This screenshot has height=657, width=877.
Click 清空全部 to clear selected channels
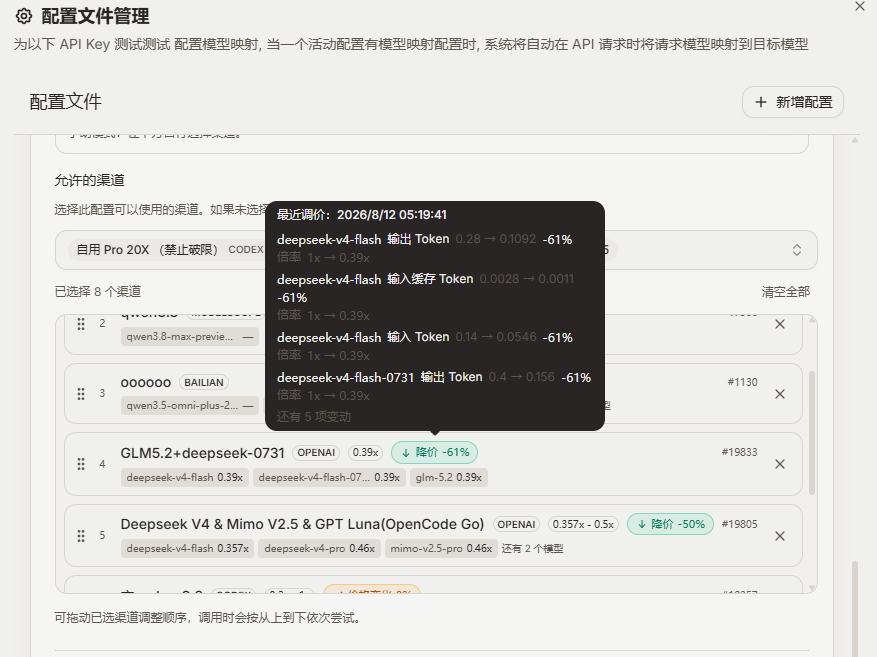coord(785,291)
